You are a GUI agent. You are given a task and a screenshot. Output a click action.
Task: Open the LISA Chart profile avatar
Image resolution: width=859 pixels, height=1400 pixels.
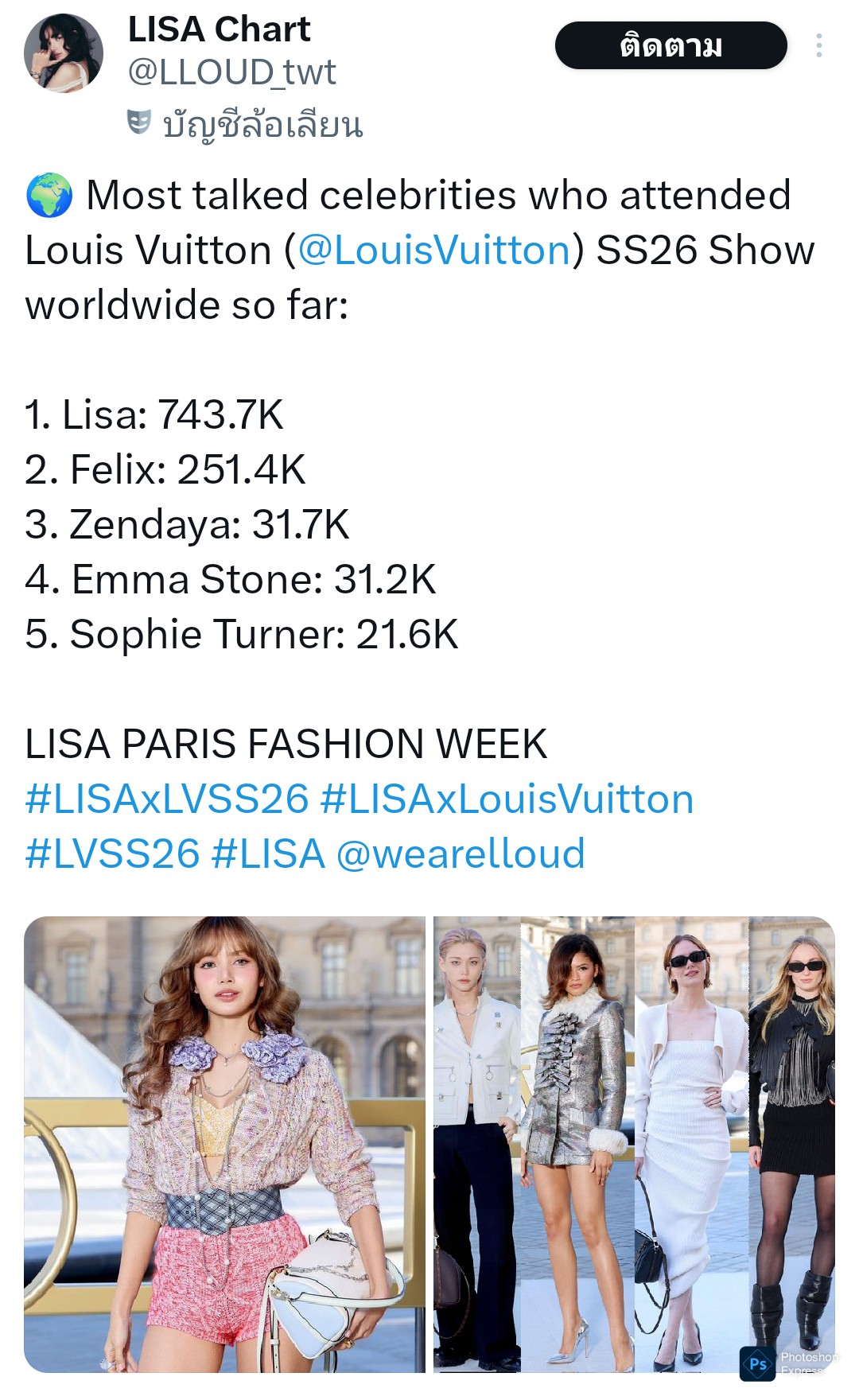(x=64, y=53)
